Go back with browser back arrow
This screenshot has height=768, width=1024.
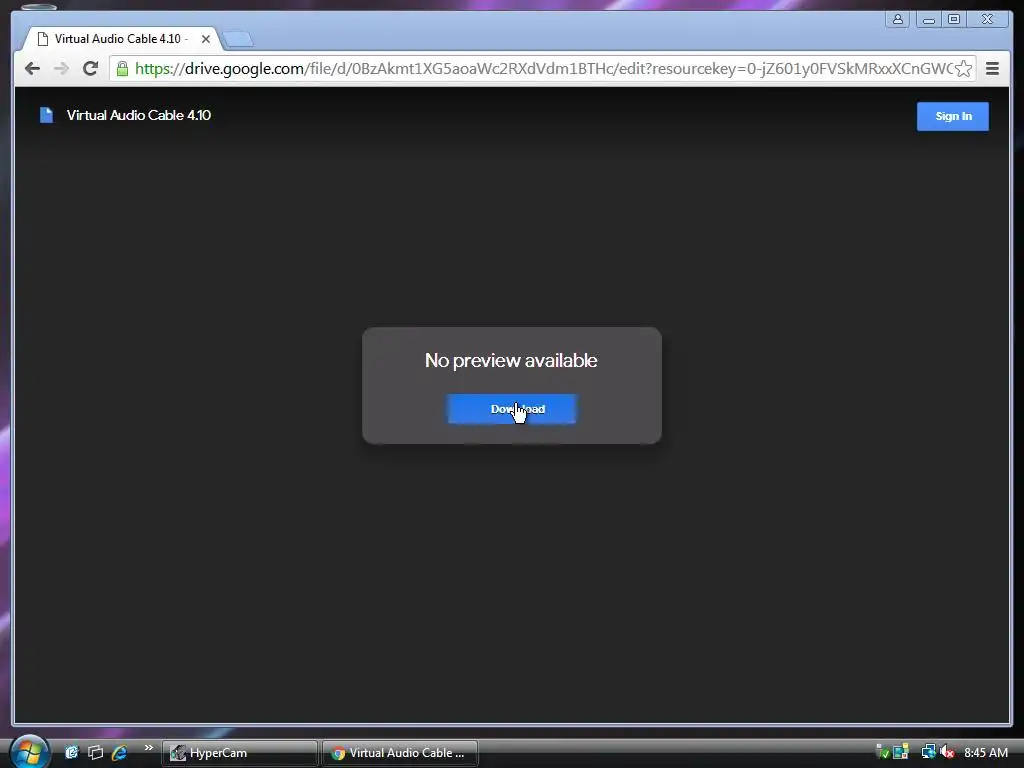point(32,69)
